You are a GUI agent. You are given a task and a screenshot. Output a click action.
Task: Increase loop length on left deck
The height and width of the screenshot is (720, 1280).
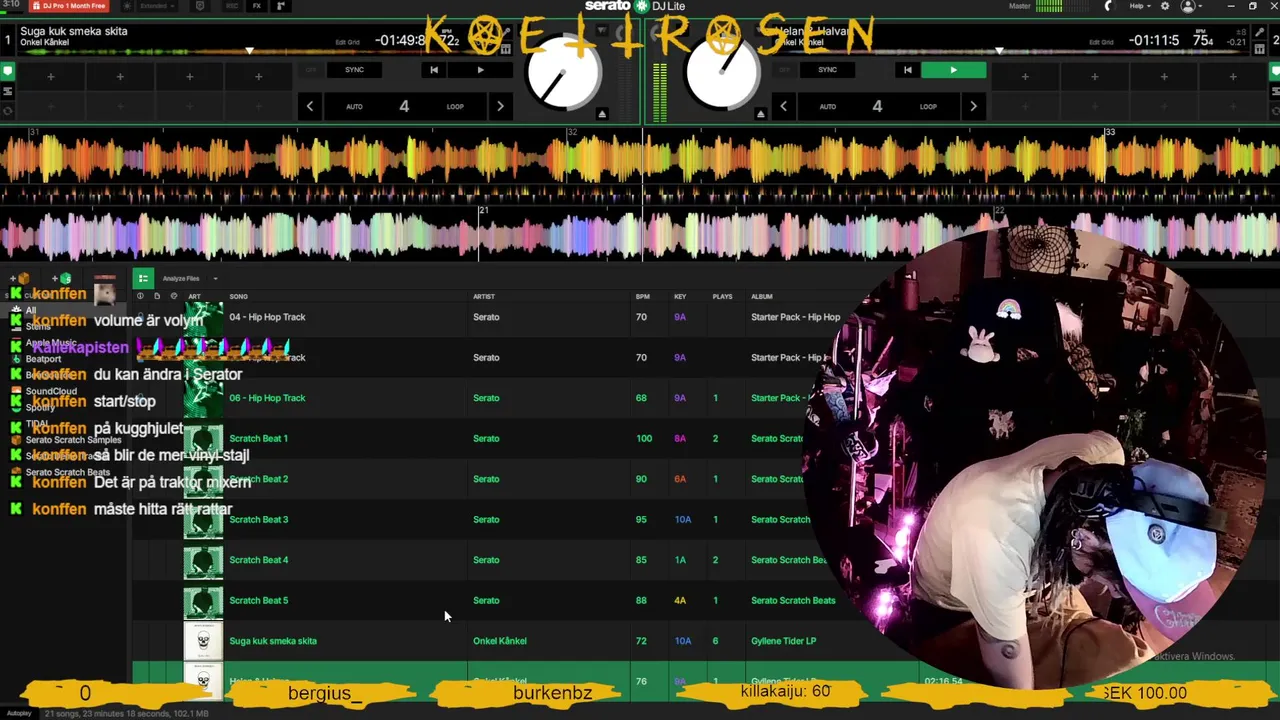(x=500, y=106)
